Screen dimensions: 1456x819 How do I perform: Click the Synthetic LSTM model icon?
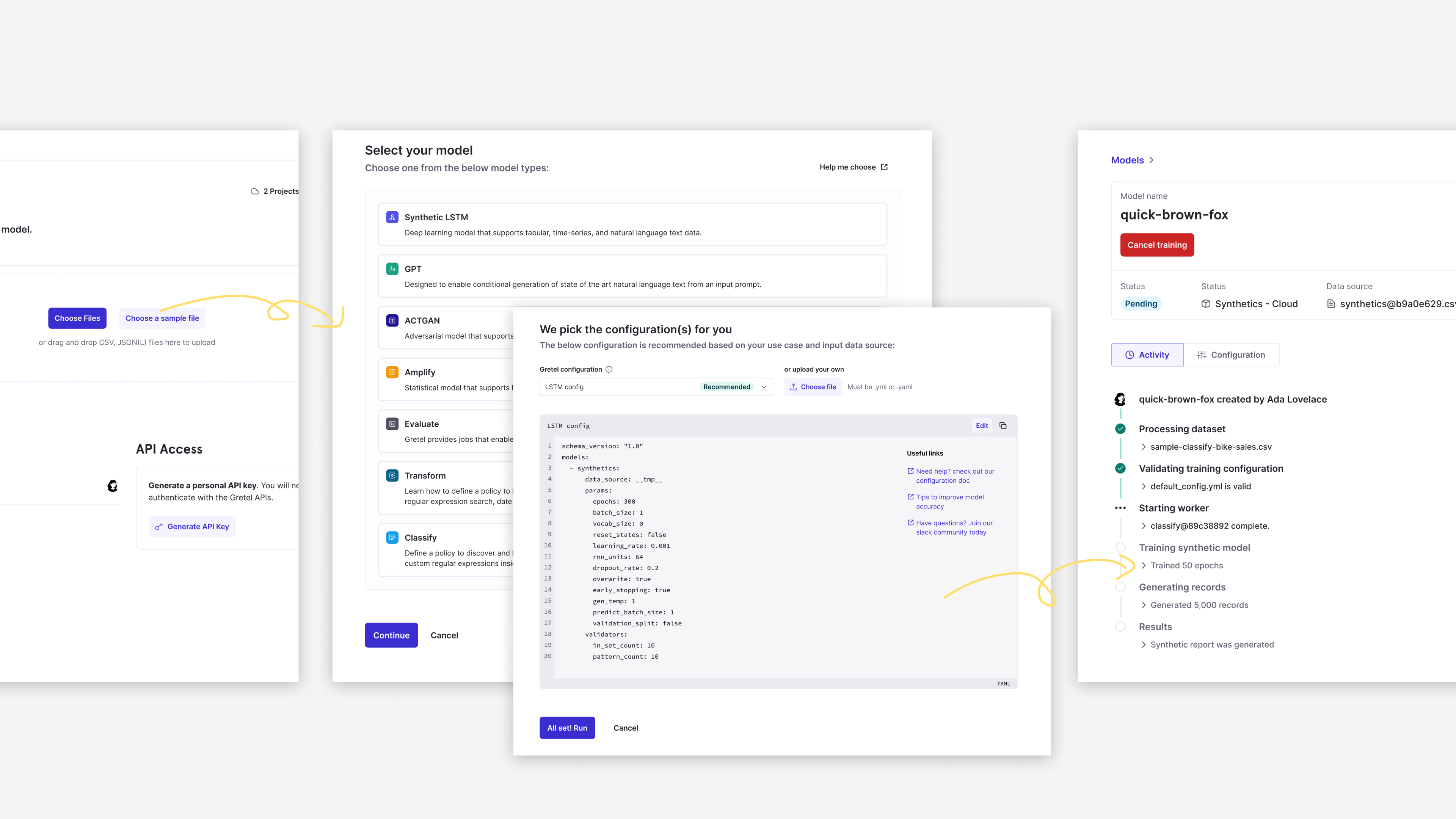pos(392,217)
